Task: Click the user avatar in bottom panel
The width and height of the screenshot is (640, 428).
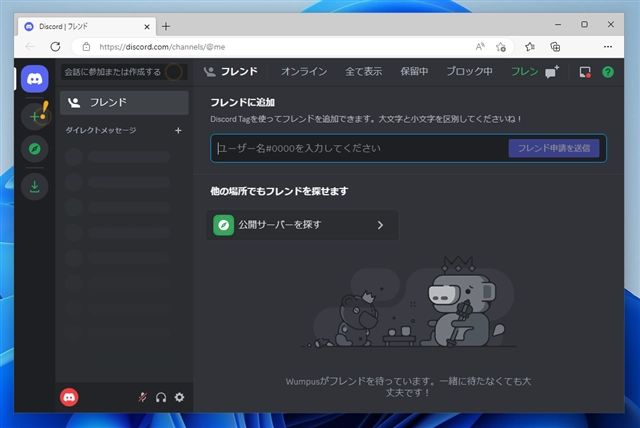Action: pos(69,397)
